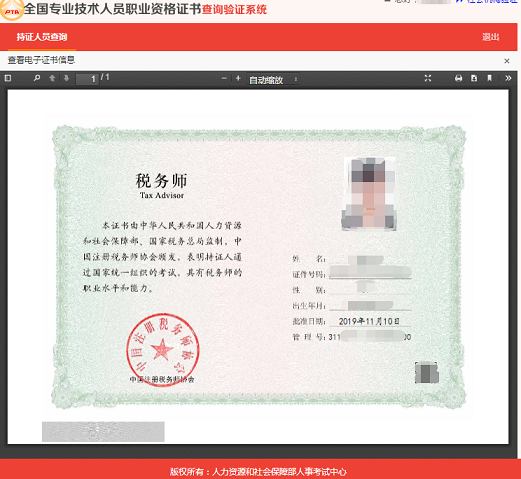The width and height of the screenshot is (521, 479).
Task: Close the 查看电子证书信息 dialog
Action: click(x=507, y=61)
